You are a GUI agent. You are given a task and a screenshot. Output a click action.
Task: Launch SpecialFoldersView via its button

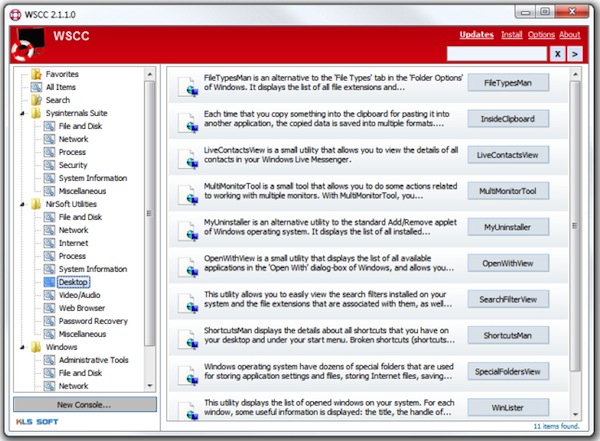[x=508, y=371]
